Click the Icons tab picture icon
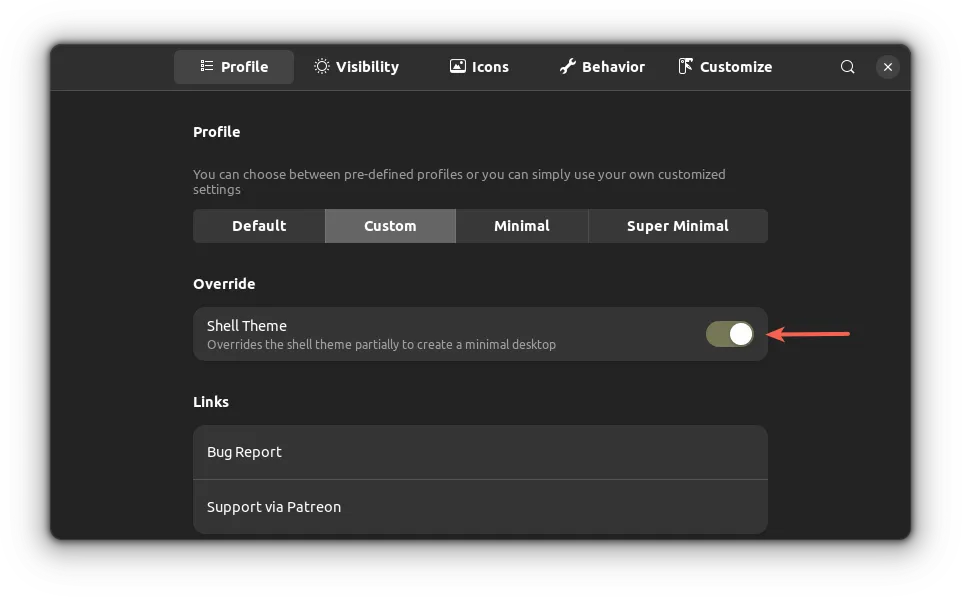Viewport: 963px width, 598px height. 457,66
